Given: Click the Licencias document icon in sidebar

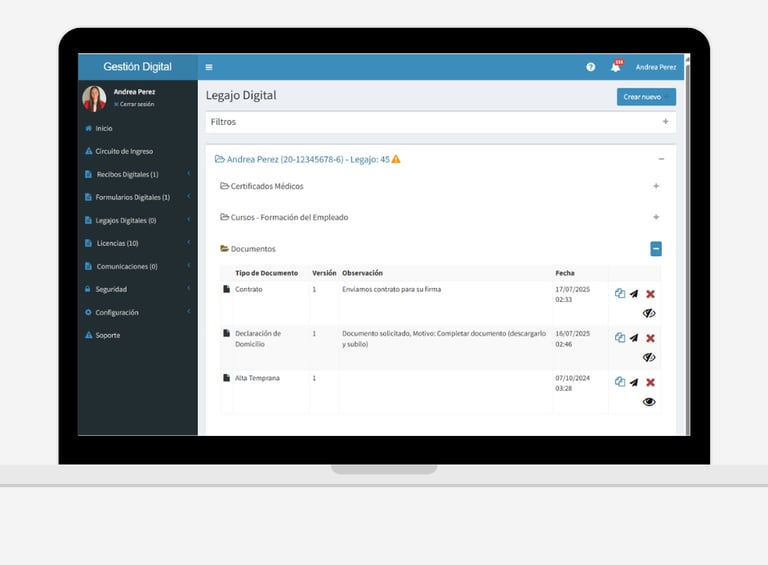Looking at the screenshot, I should click(88, 243).
